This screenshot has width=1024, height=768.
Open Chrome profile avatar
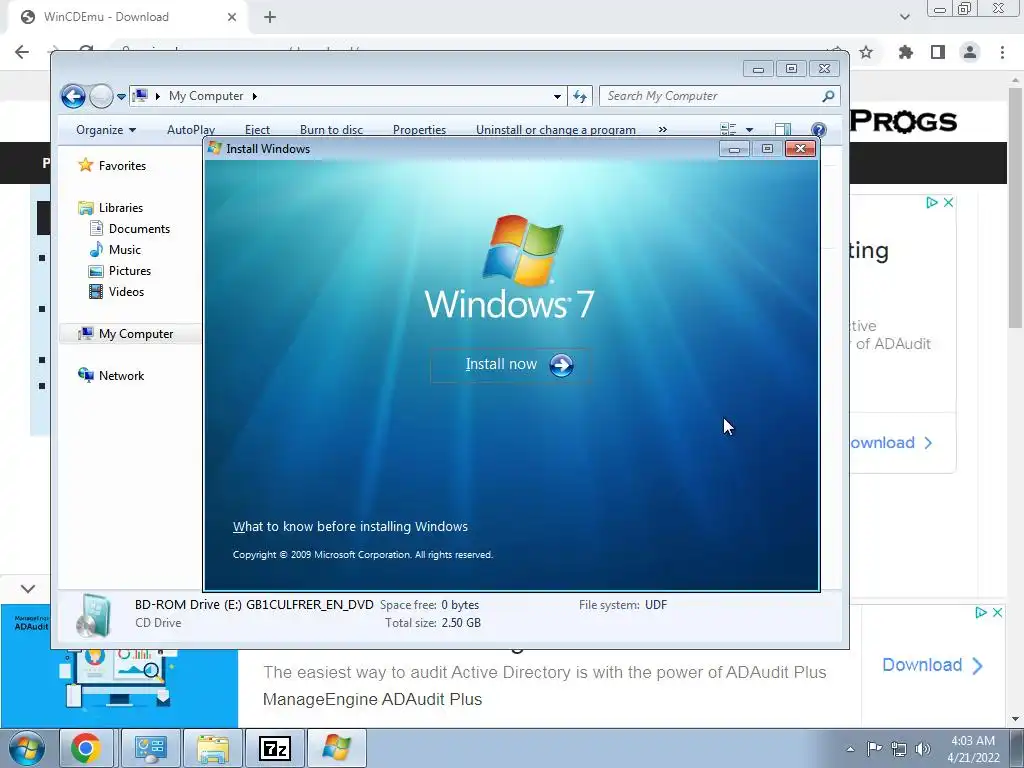(x=970, y=52)
